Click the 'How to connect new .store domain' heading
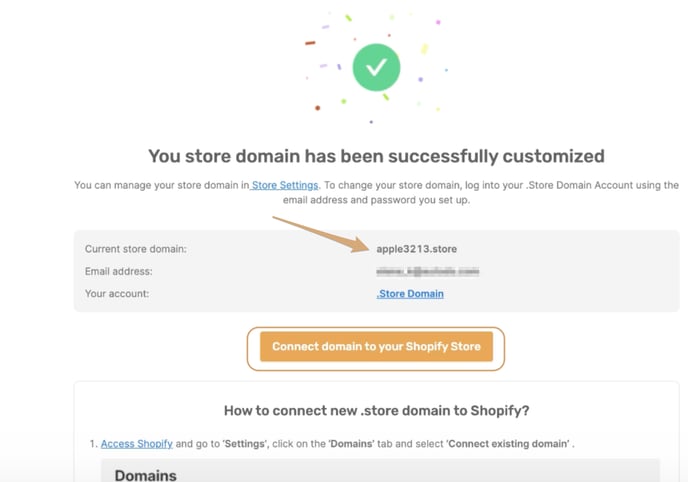Screen dimensions: 688x482 click(x=376, y=411)
